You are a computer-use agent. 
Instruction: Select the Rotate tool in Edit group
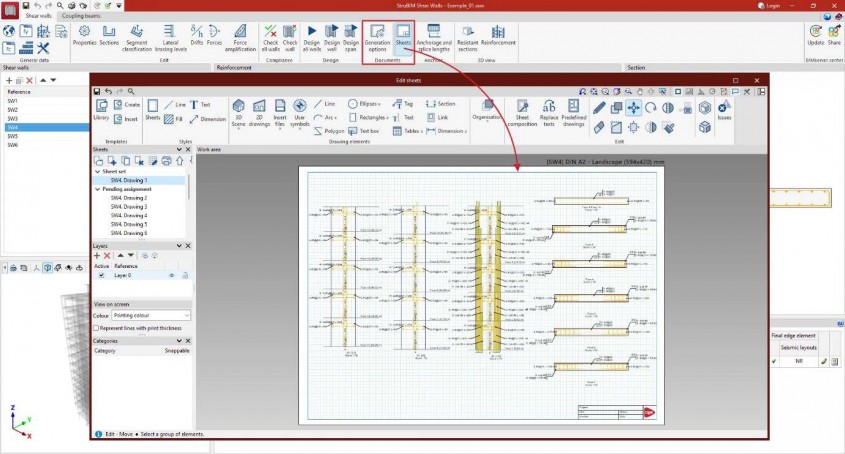point(651,108)
